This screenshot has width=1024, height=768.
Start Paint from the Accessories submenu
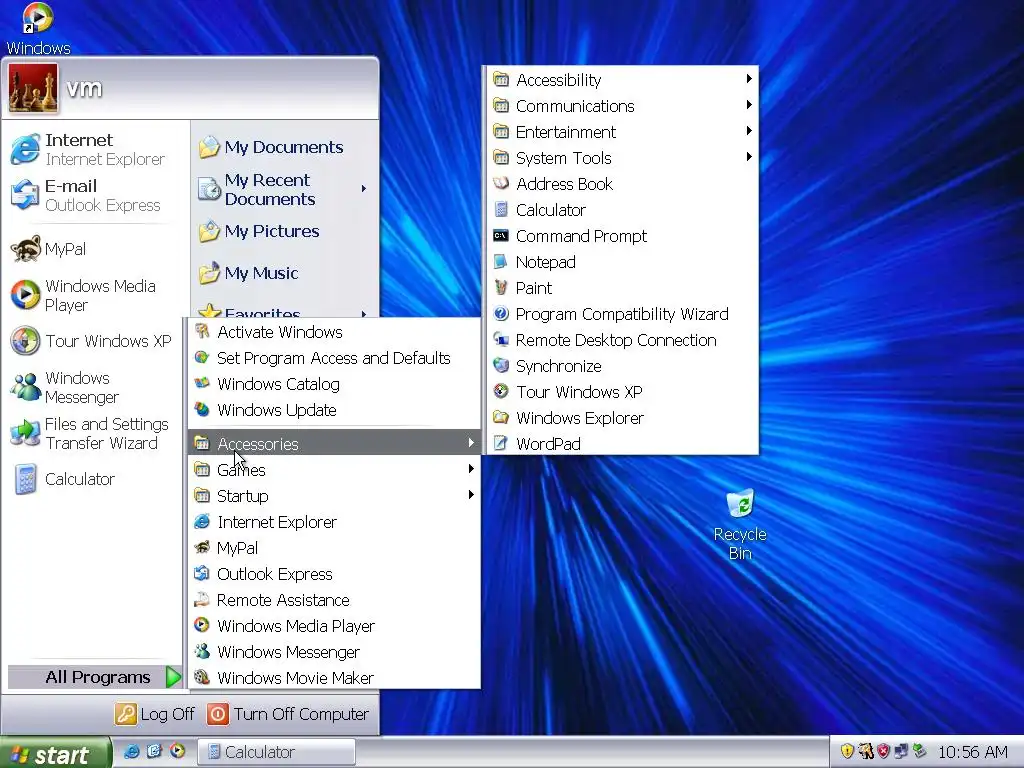coord(622,288)
